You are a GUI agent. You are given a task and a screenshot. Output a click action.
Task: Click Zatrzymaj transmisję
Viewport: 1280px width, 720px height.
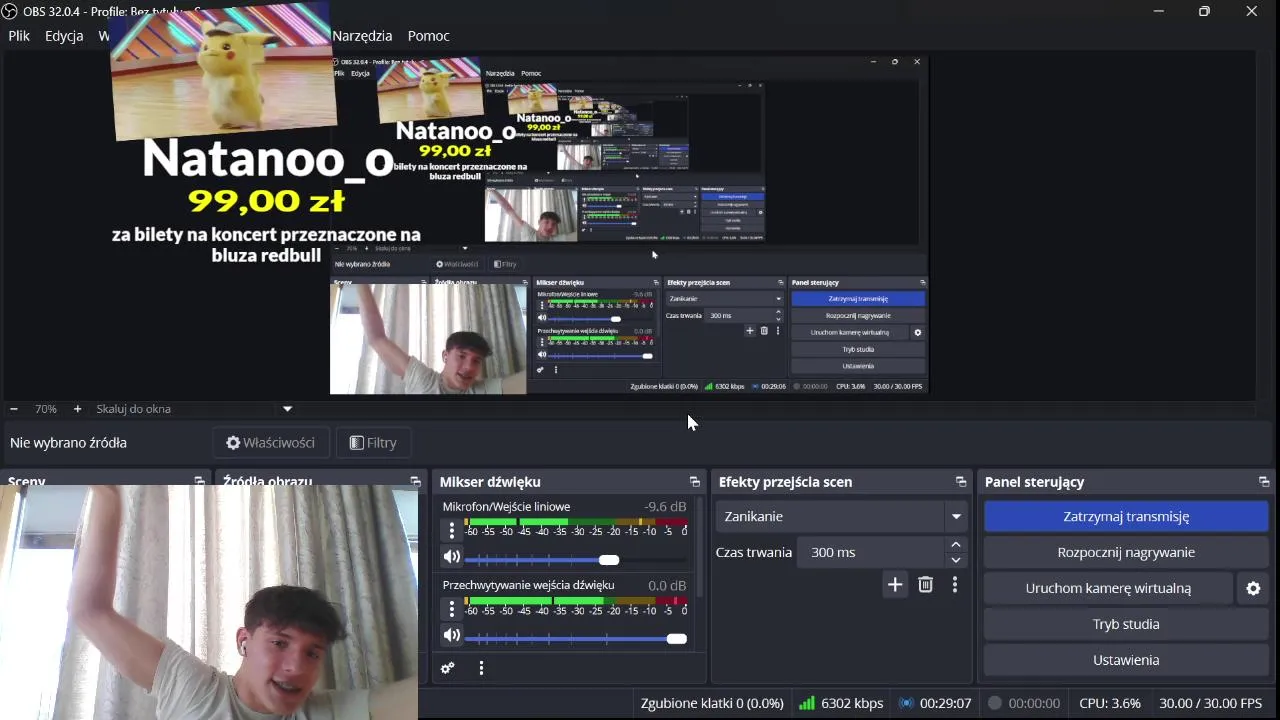1126,516
